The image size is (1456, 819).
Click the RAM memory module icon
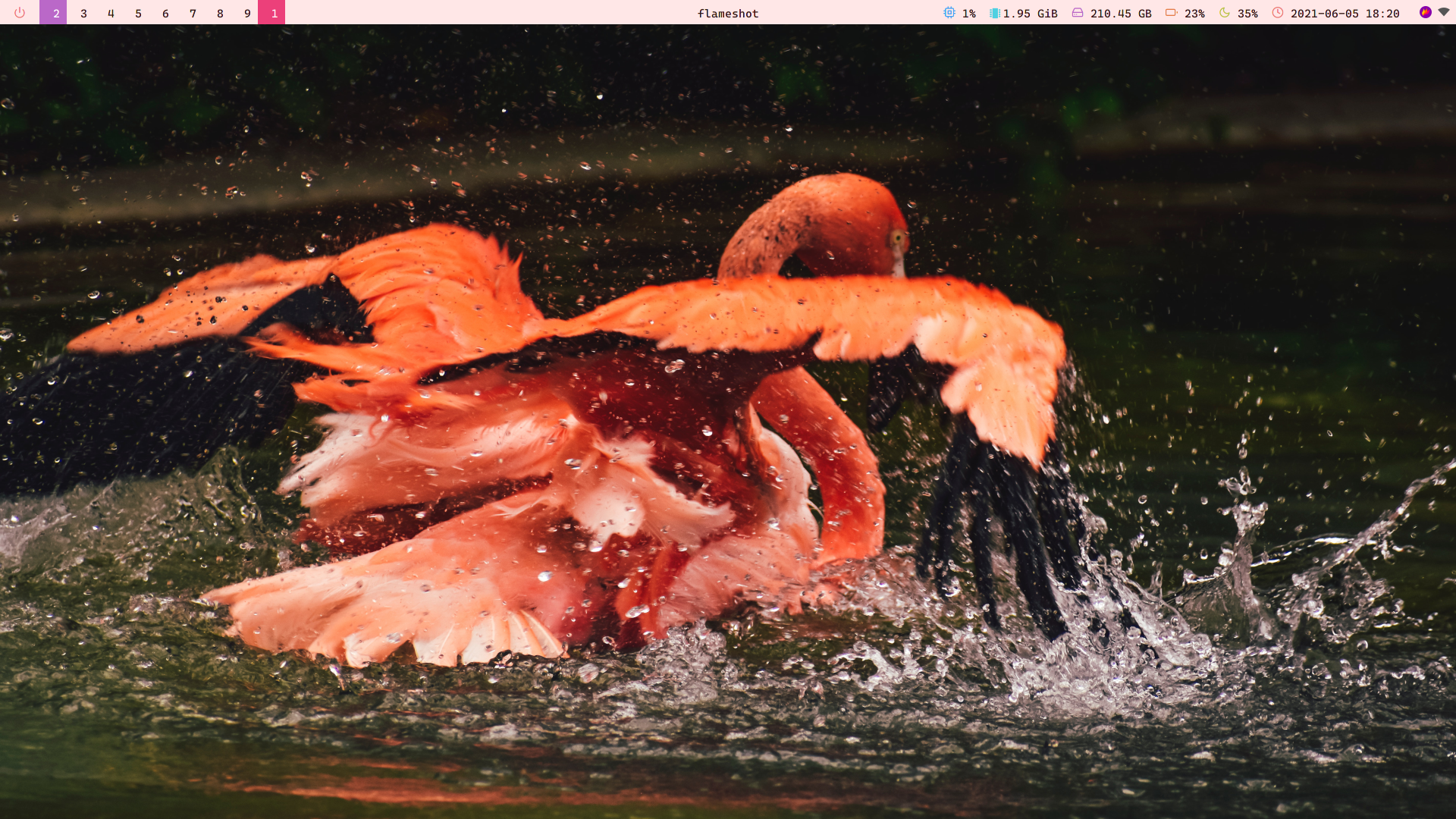tap(994, 13)
